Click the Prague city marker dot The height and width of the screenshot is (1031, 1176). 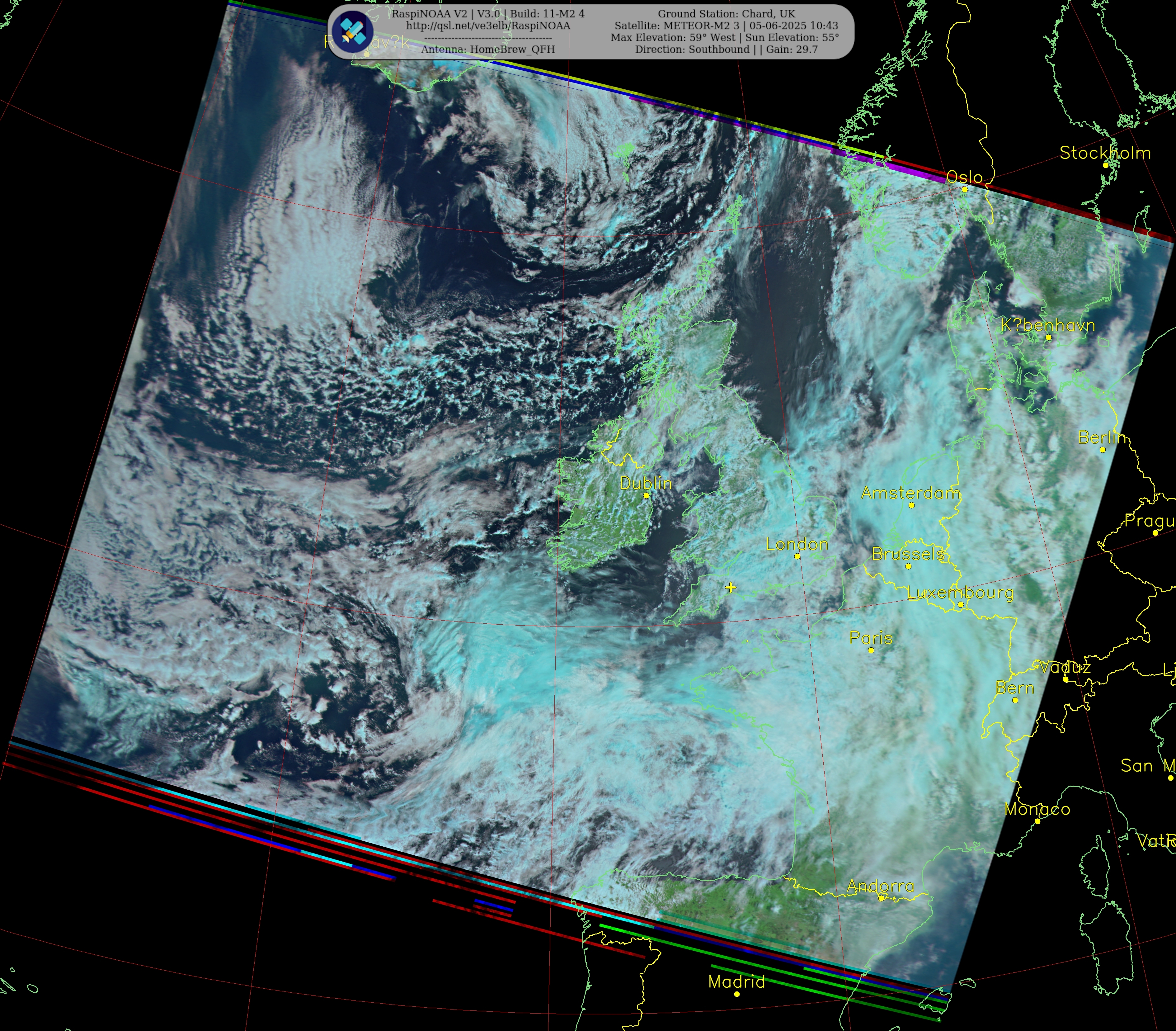1155,533
